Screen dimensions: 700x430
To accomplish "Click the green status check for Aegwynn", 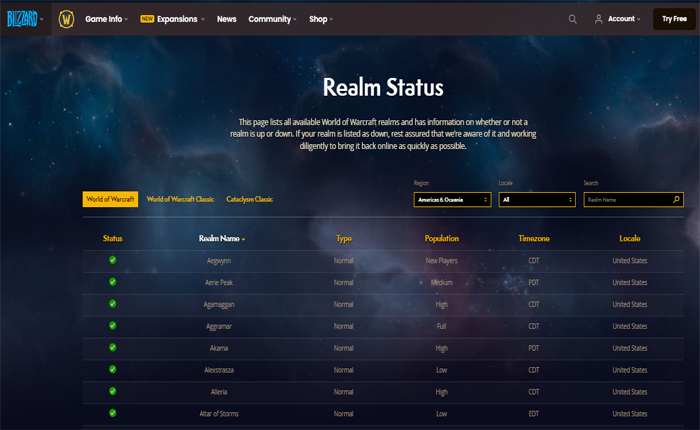I will click(112, 260).
